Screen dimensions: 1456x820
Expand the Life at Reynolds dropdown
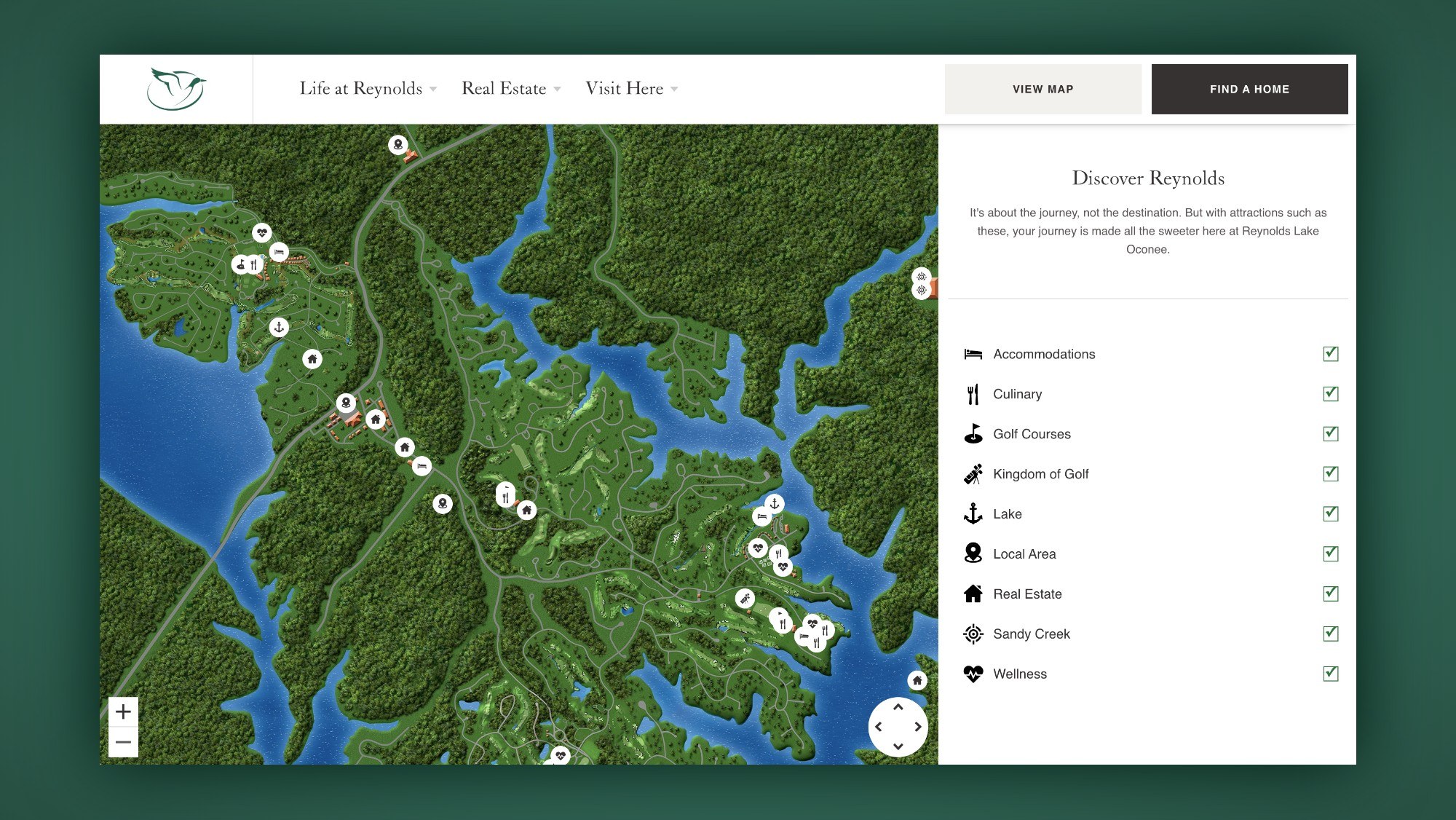[x=368, y=89]
